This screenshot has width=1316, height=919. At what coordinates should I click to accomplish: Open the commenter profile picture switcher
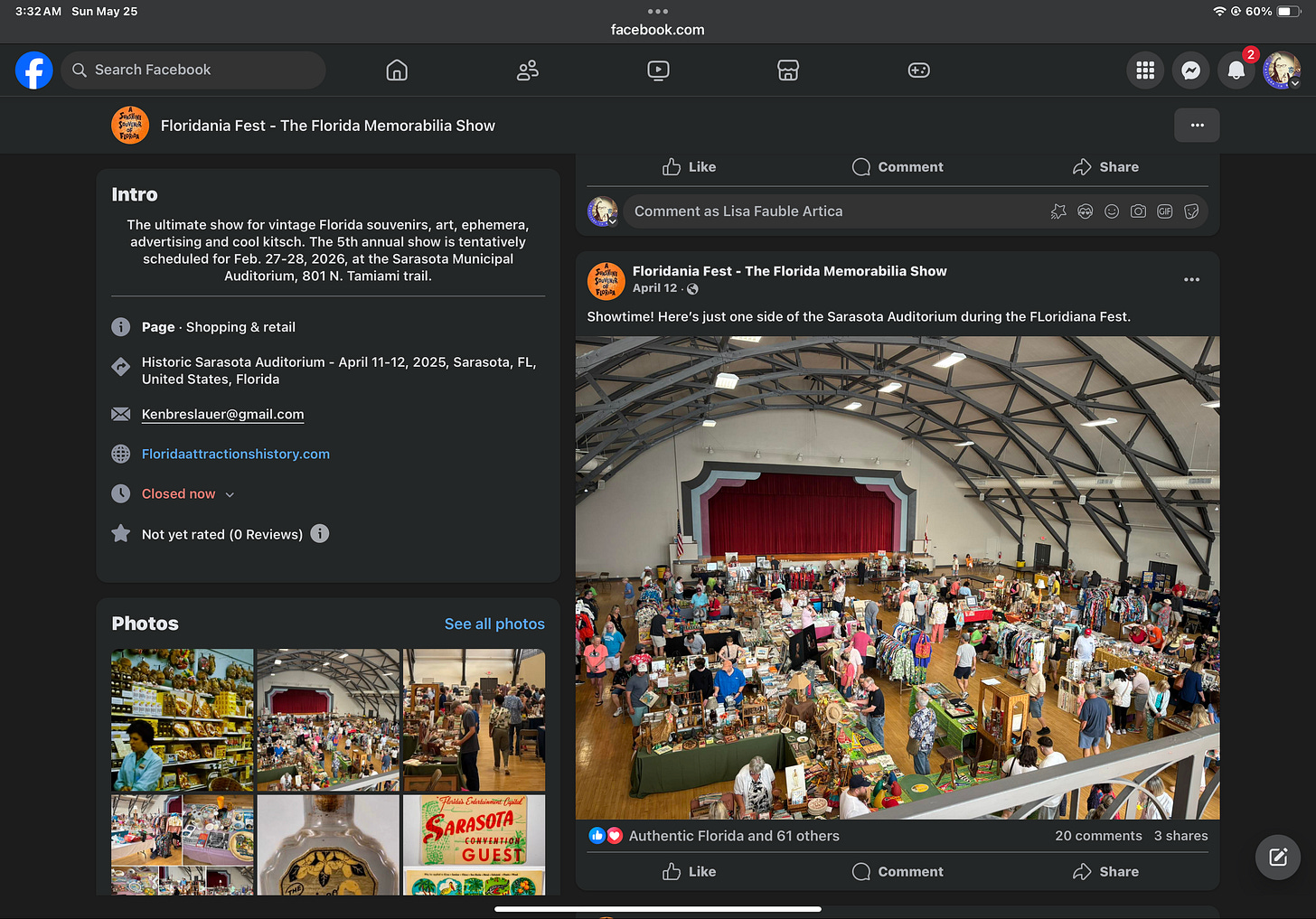click(x=603, y=211)
